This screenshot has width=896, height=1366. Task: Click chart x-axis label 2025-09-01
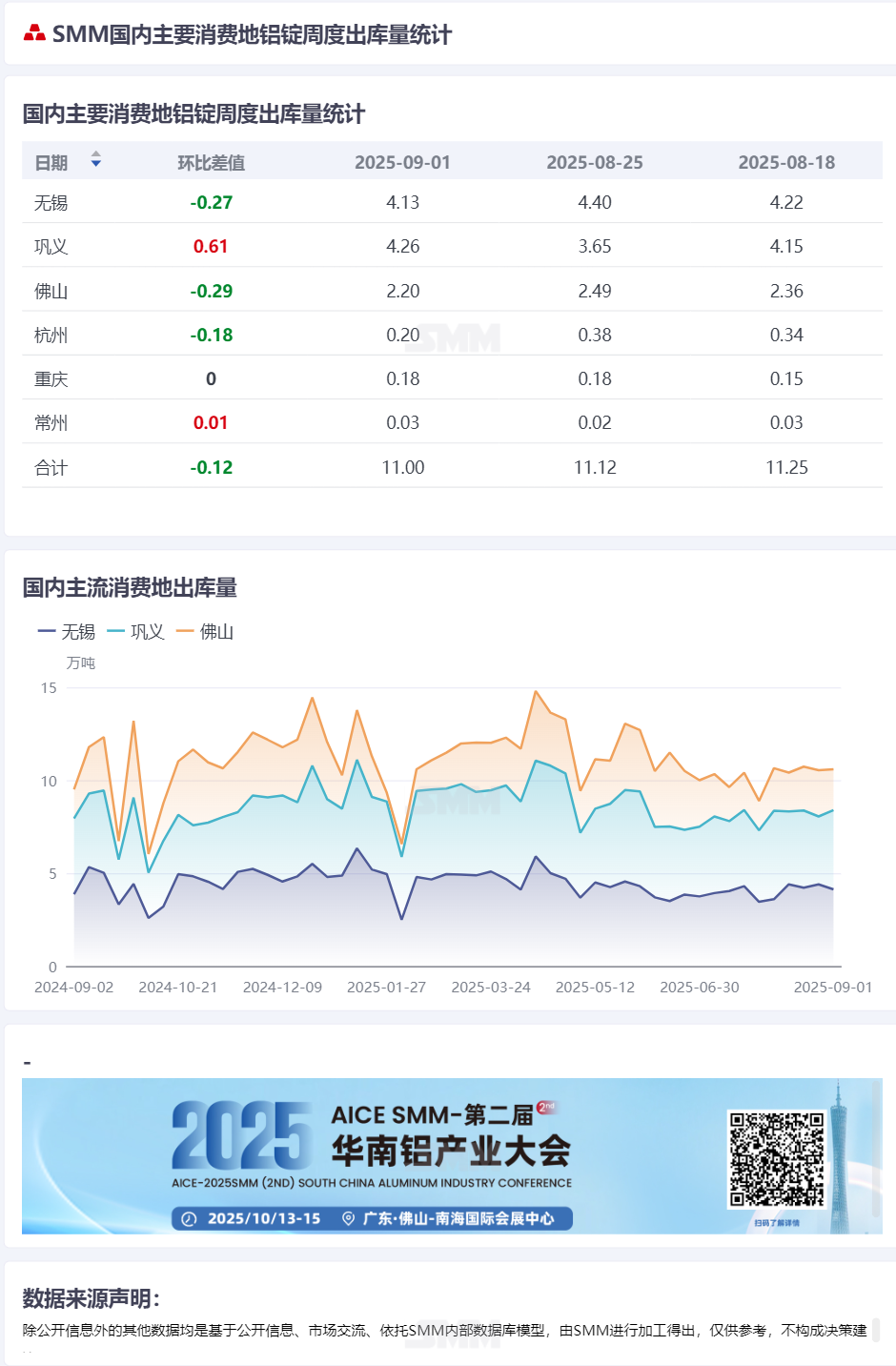point(833,987)
